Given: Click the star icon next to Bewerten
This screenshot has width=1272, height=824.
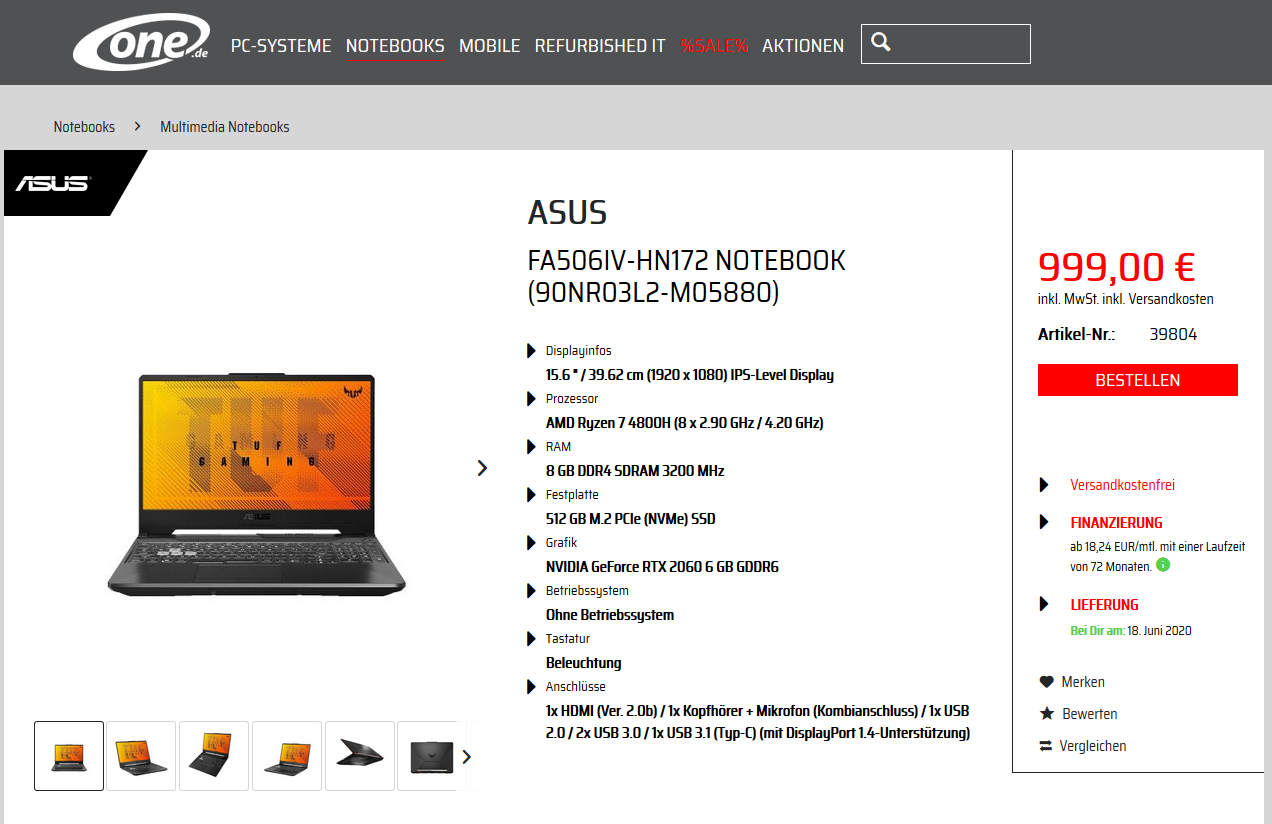Looking at the screenshot, I should 1047,714.
